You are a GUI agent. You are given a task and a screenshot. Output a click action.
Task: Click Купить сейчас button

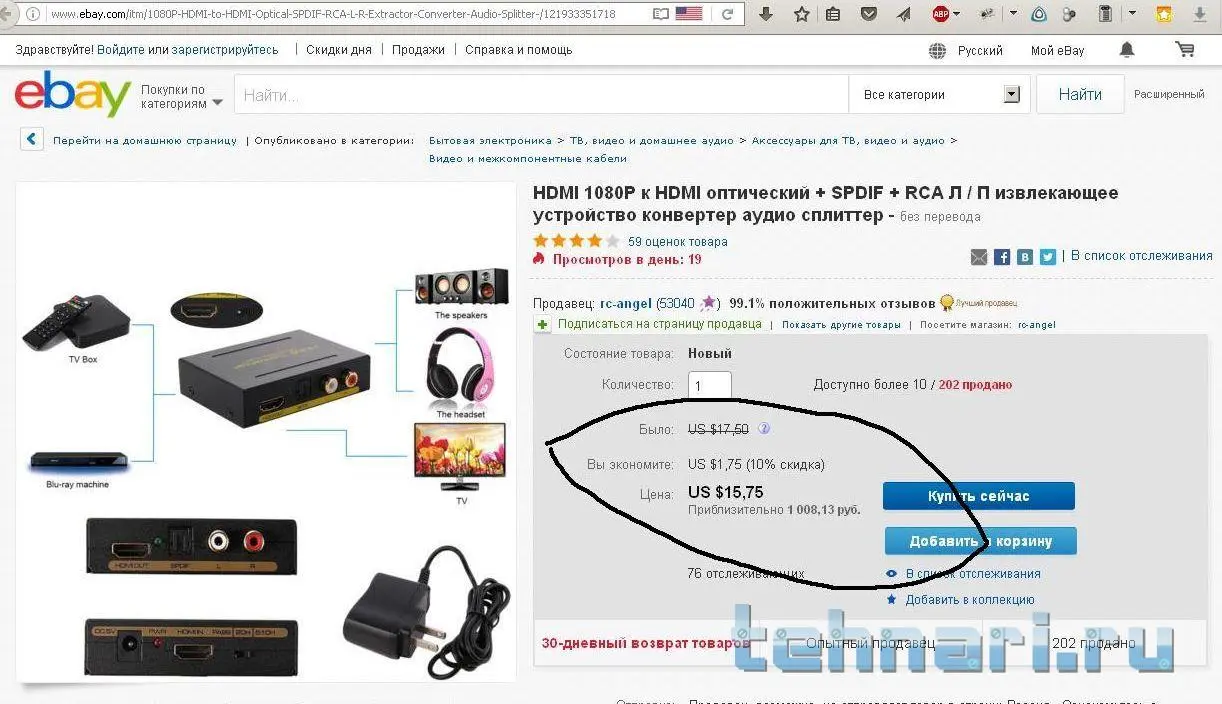[x=979, y=496]
